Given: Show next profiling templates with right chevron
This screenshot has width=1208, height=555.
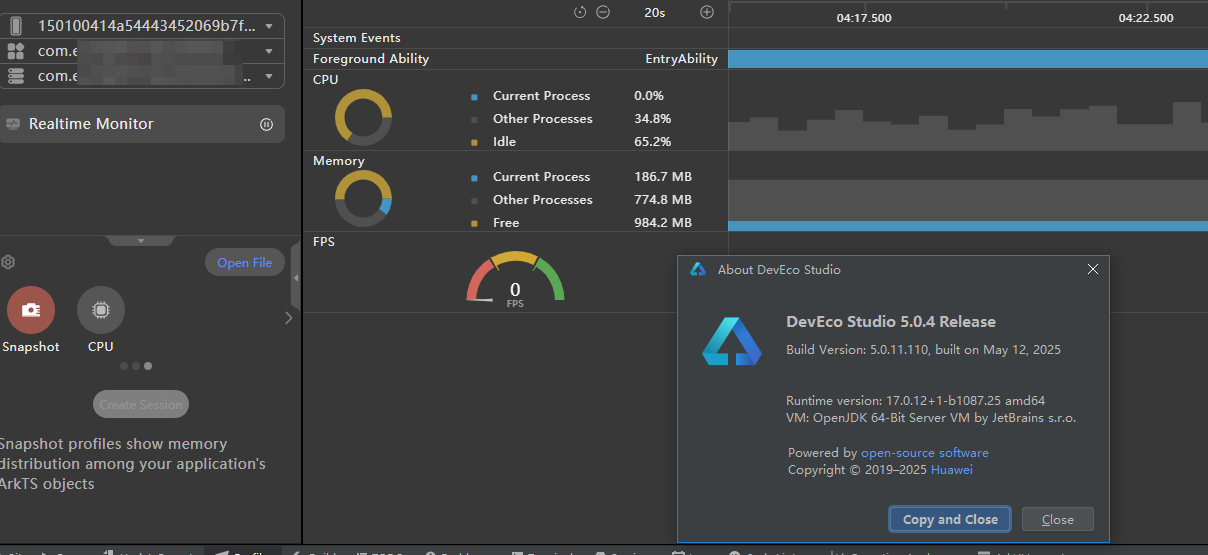Looking at the screenshot, I should click(288, 318).
